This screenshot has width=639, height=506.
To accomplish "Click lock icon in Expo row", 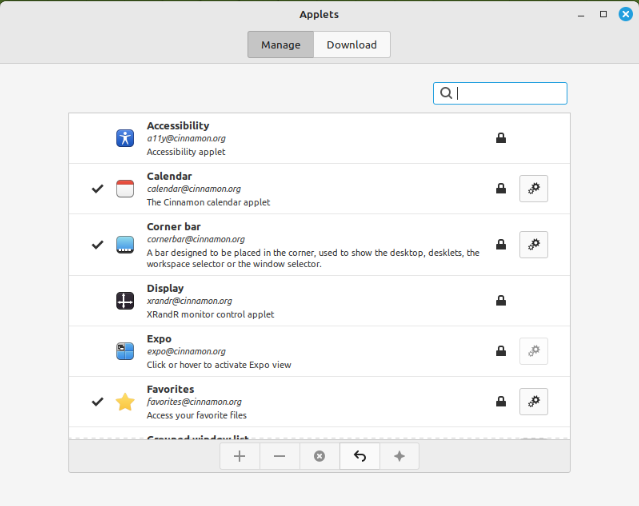I will 501,351.
